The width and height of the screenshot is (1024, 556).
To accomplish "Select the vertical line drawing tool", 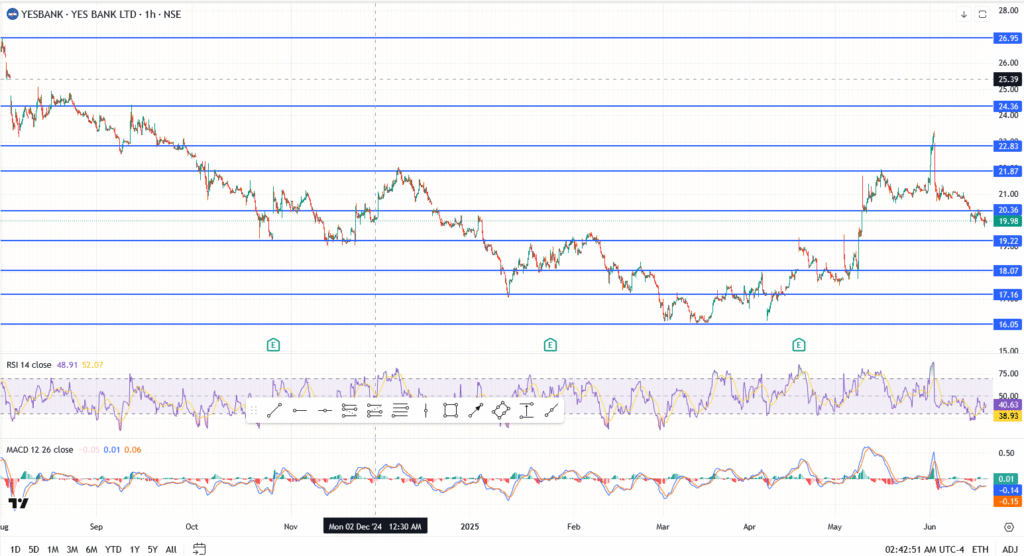I will (x=426, y=410).
